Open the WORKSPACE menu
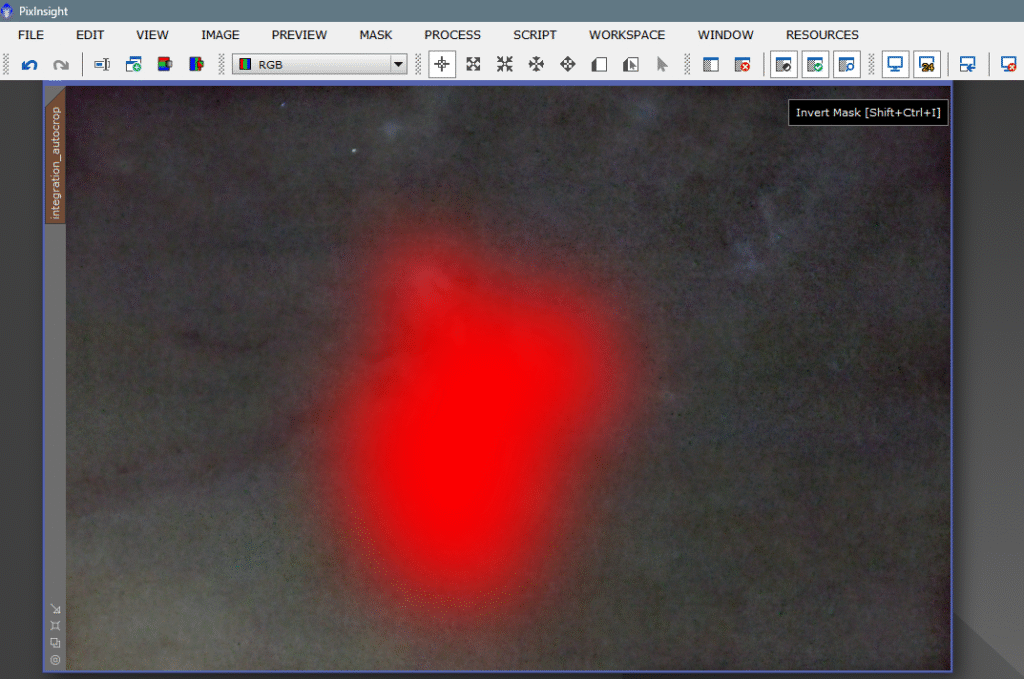Viewport: 1024px width, 679px height. (627, 35)
